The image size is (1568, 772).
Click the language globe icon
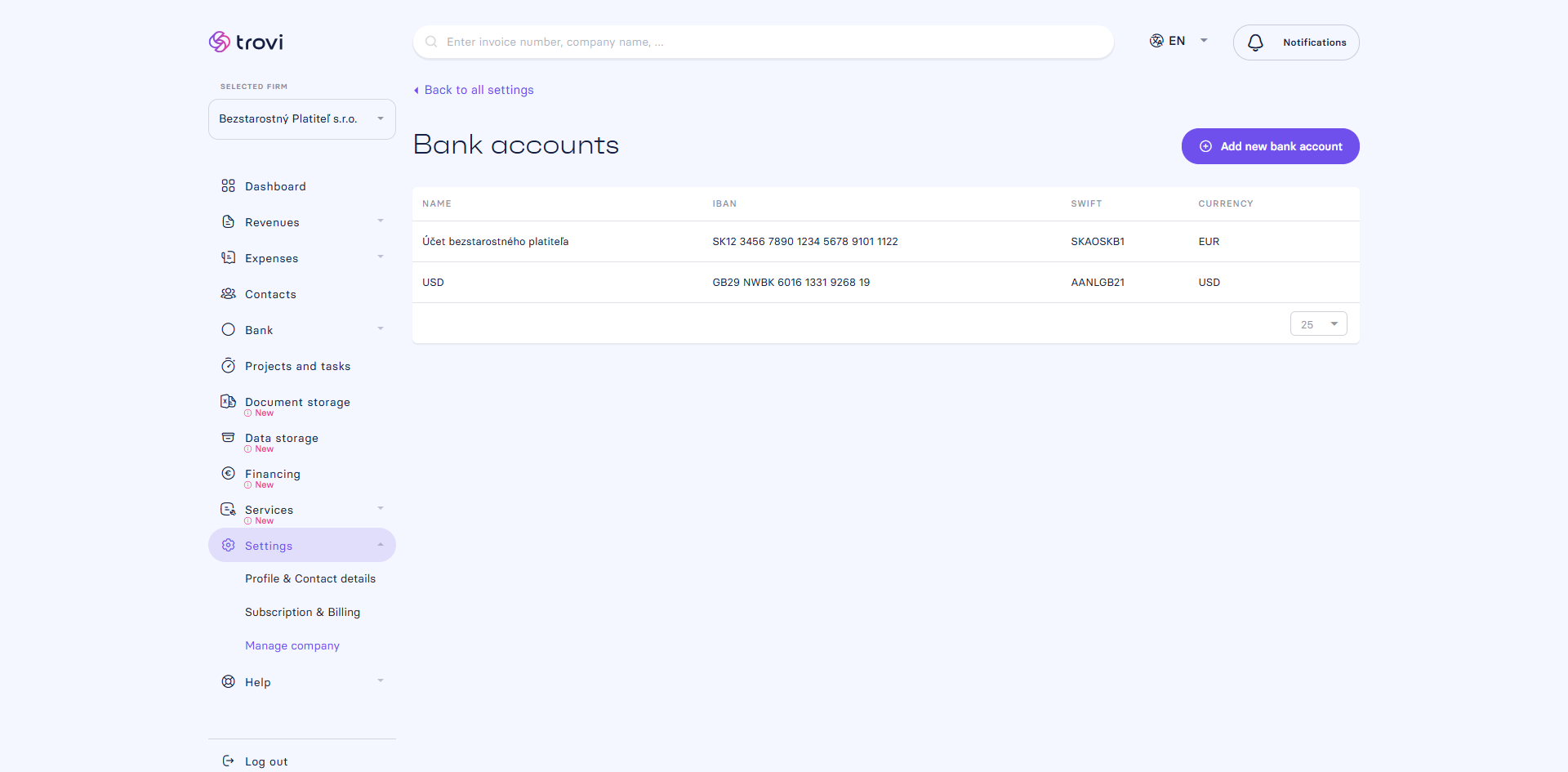(x=1156, y=41)
